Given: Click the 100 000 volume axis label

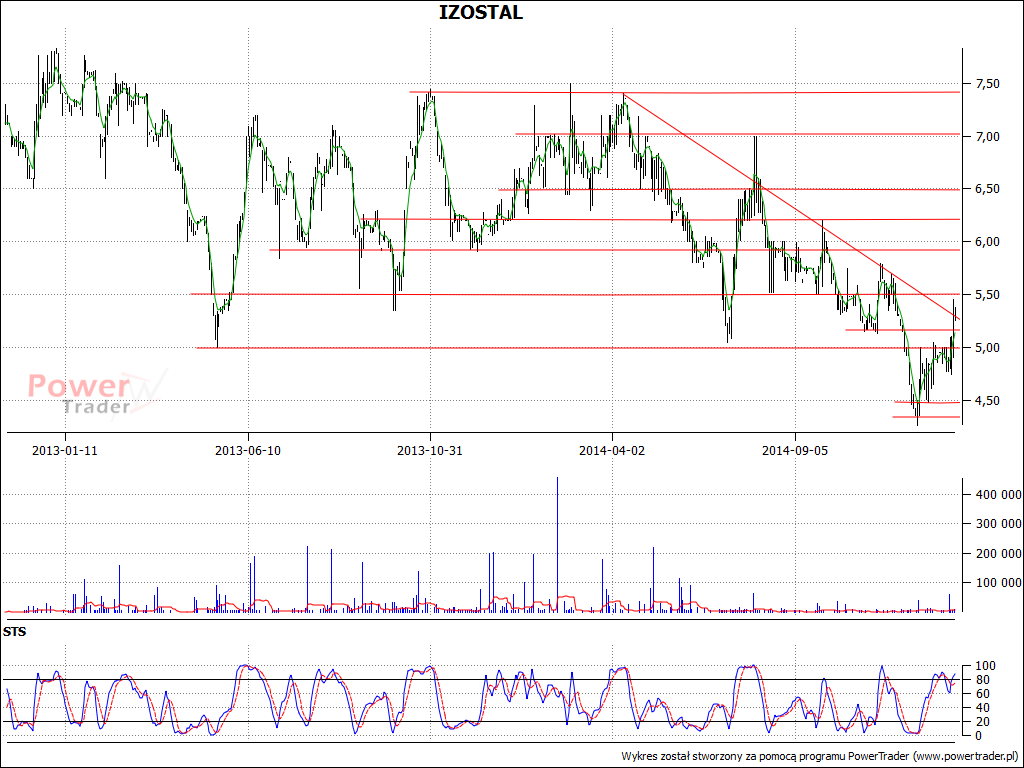Looking at the screenshot, I should point(998,583).
